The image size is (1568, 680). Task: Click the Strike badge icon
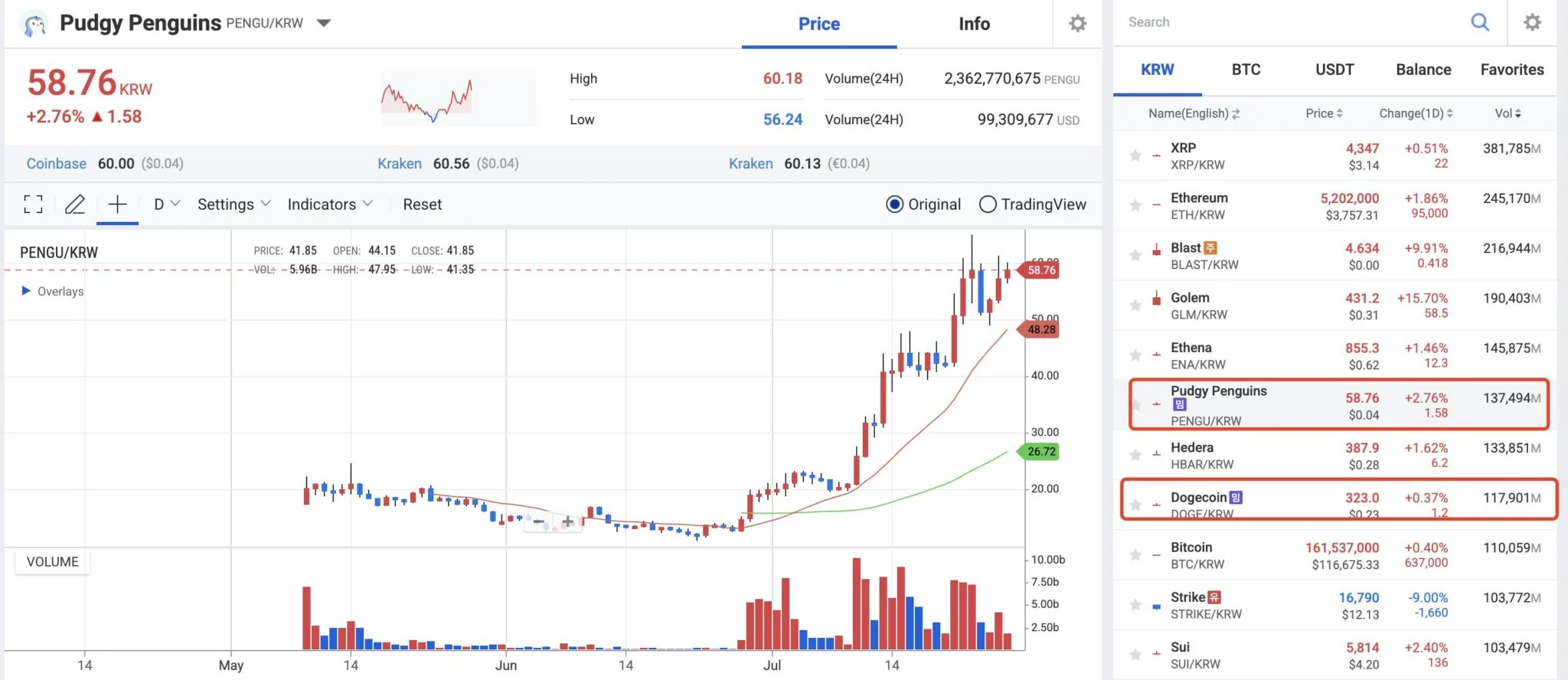tap(1214, 597)
